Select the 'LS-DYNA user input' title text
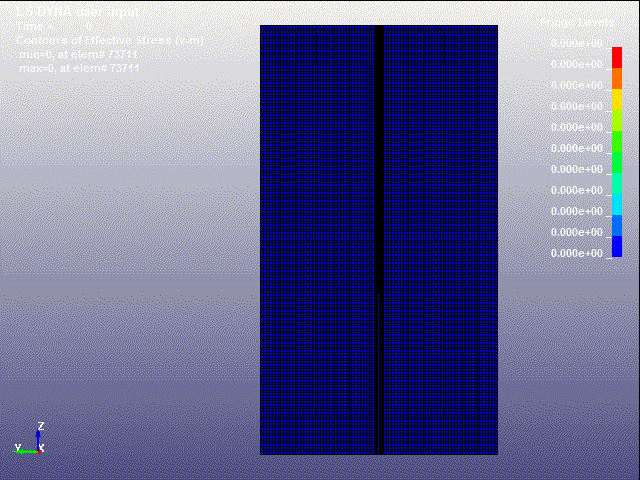This screenshot has height=480, width=640. point(78,11)
